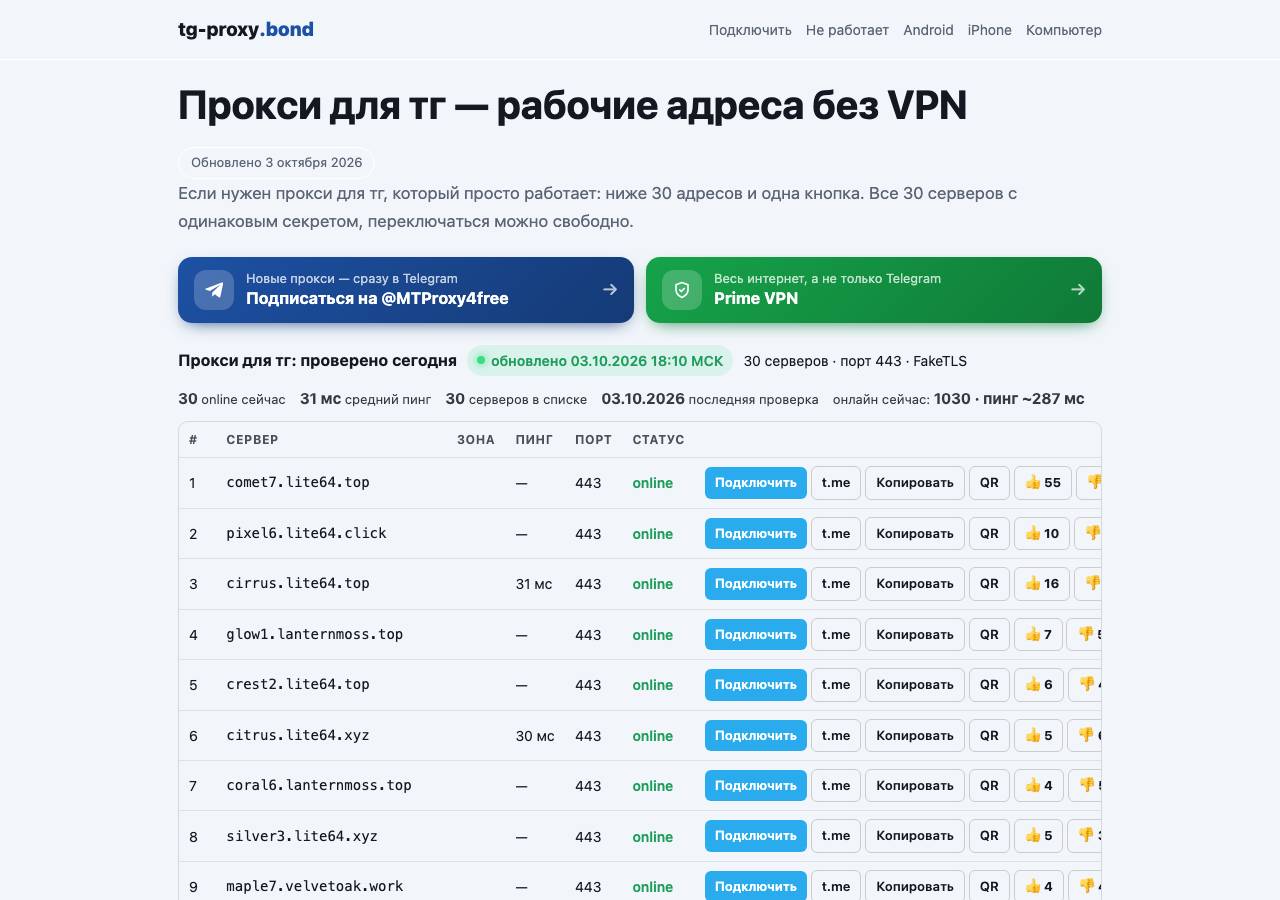Click the Telegram paper-plane icon in blue banner
This screenshot has width=1280, height=900.
click(x=214, y=290)
